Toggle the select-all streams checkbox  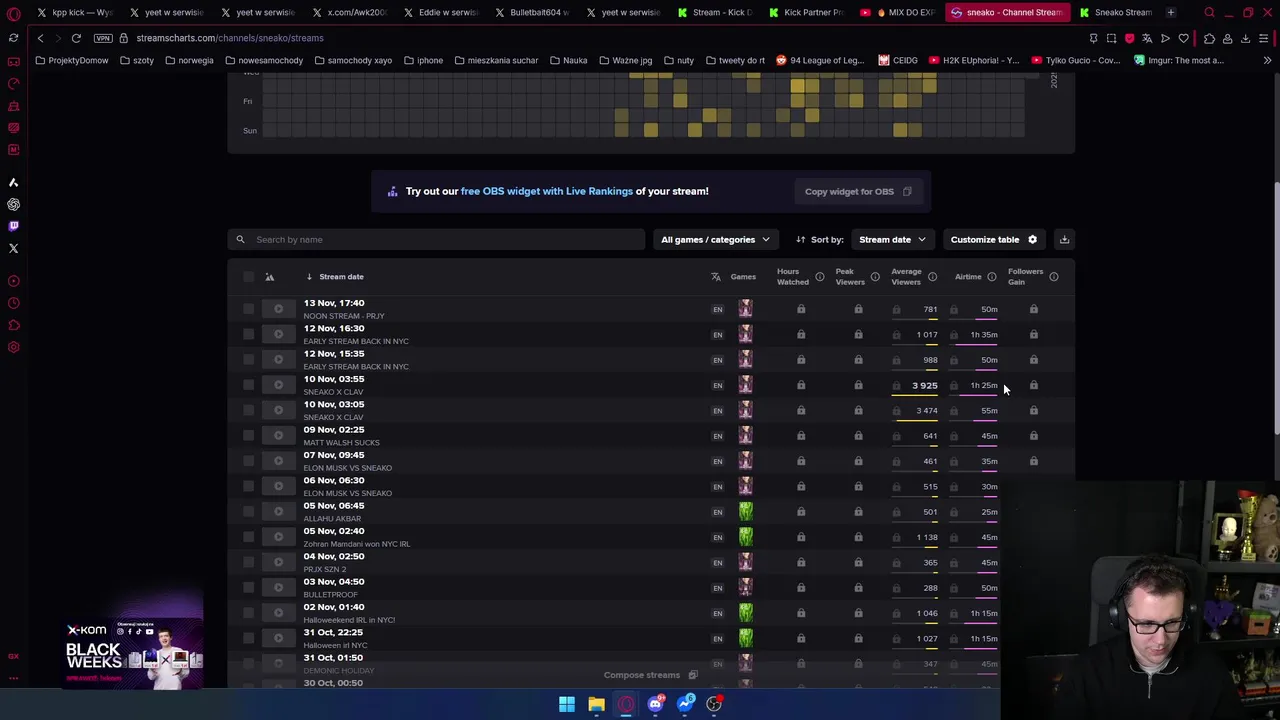[248, 277]
